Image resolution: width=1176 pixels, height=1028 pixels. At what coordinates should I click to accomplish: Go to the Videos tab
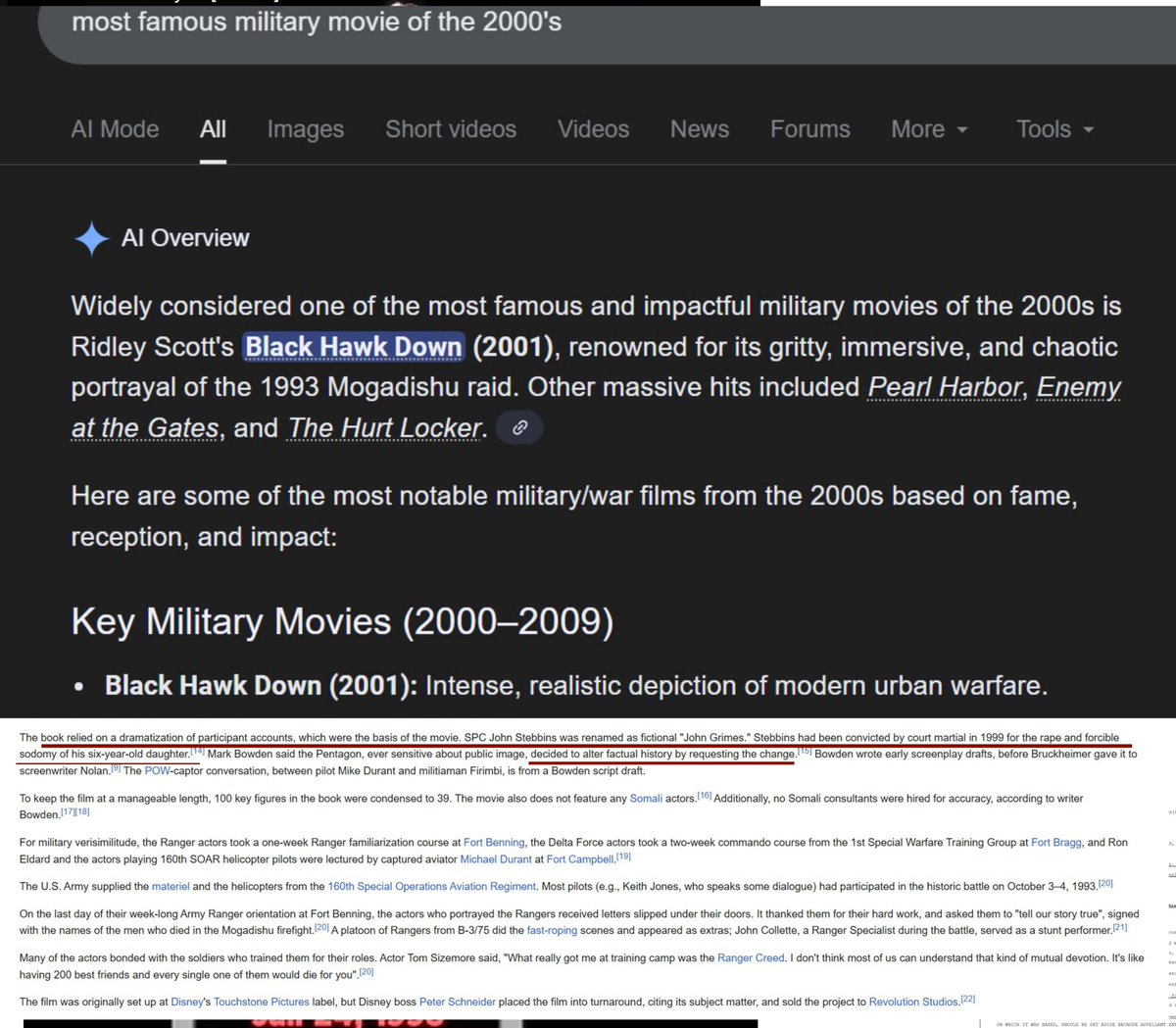pos(593,129)
